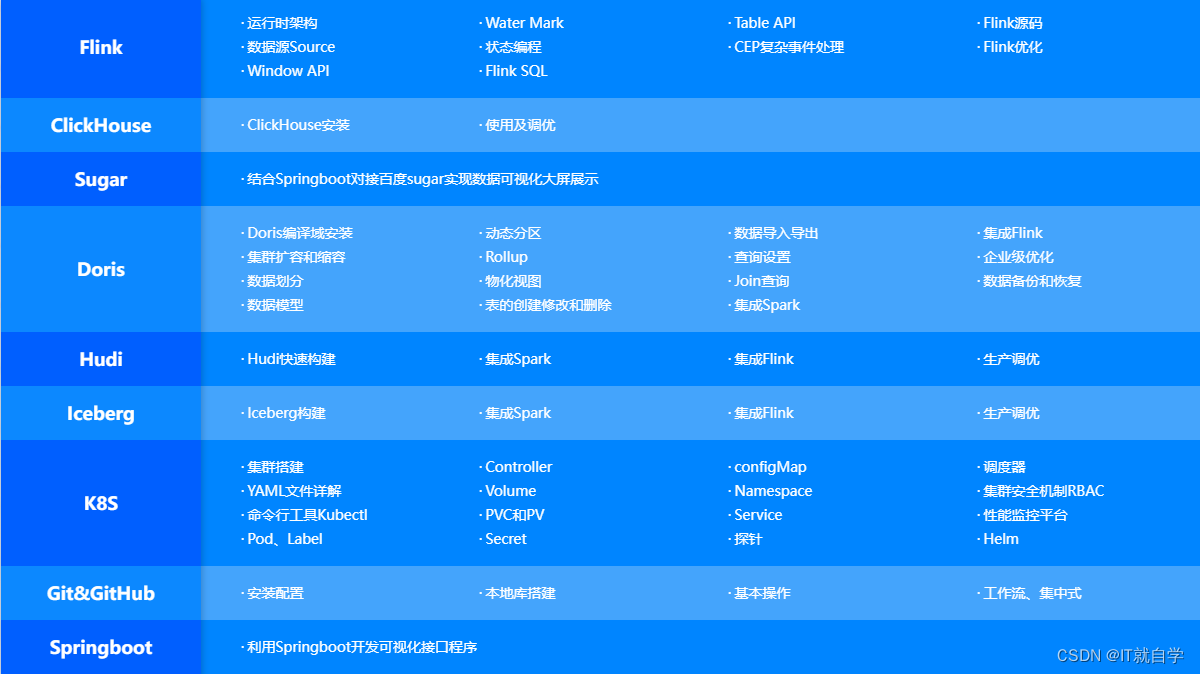Click the topic 'PVC和PV'
Image resolution: width=1200 pixels, height=674 pixels.
[x=515, y=515]
